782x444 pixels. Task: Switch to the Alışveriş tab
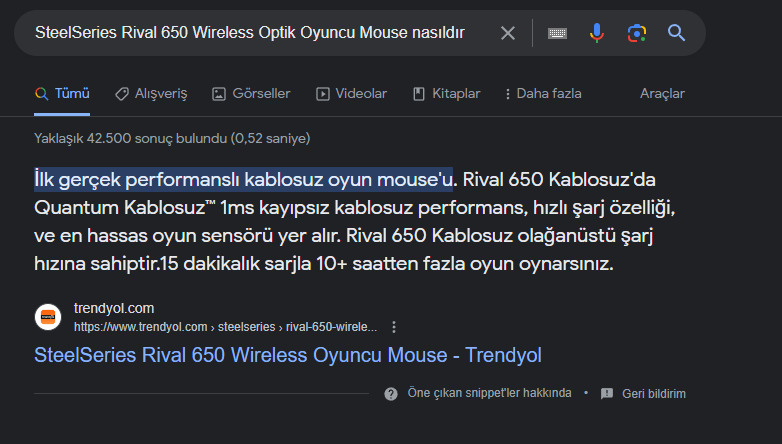click(151, 94)
